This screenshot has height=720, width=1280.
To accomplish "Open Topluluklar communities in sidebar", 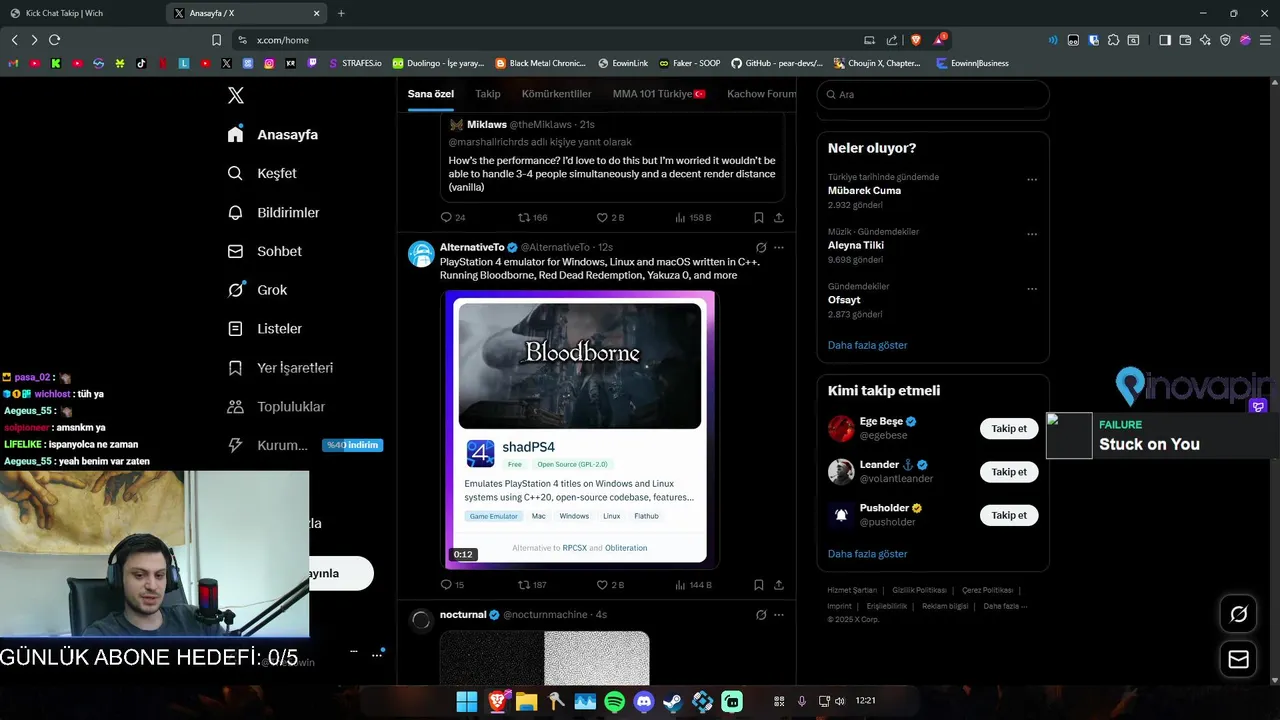I will pos(276,406).
